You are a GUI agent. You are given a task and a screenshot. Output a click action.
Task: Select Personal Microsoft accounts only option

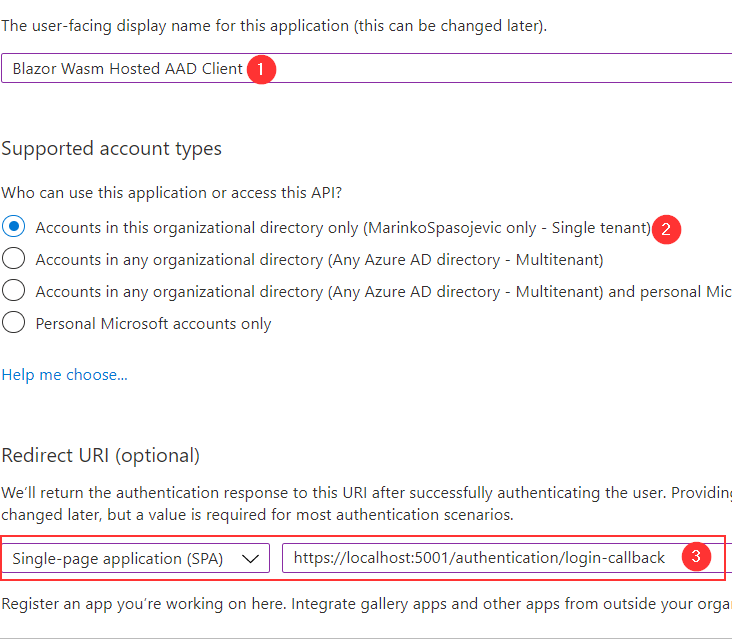pyautogui.click(x=14, y=323)
